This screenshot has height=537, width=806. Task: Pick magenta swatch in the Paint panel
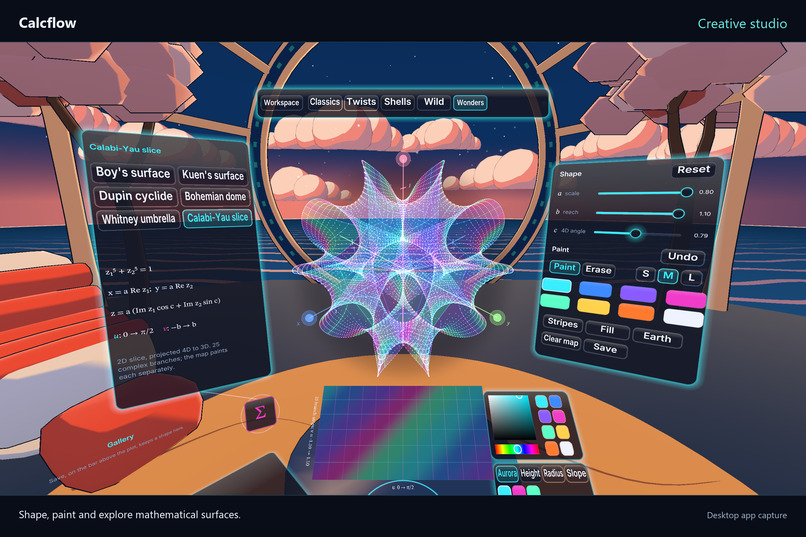[x=685, y=299]
